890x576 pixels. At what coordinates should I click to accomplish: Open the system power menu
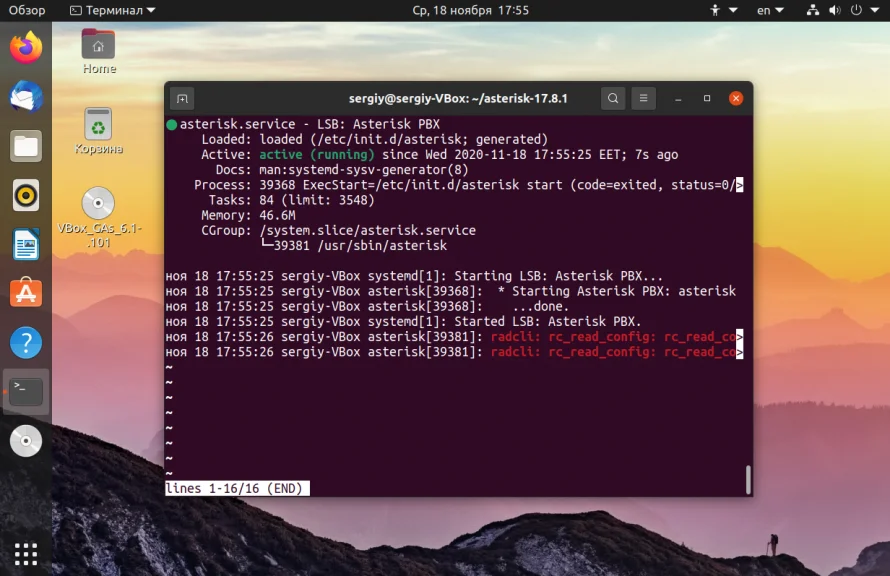(x=857, y=10)
